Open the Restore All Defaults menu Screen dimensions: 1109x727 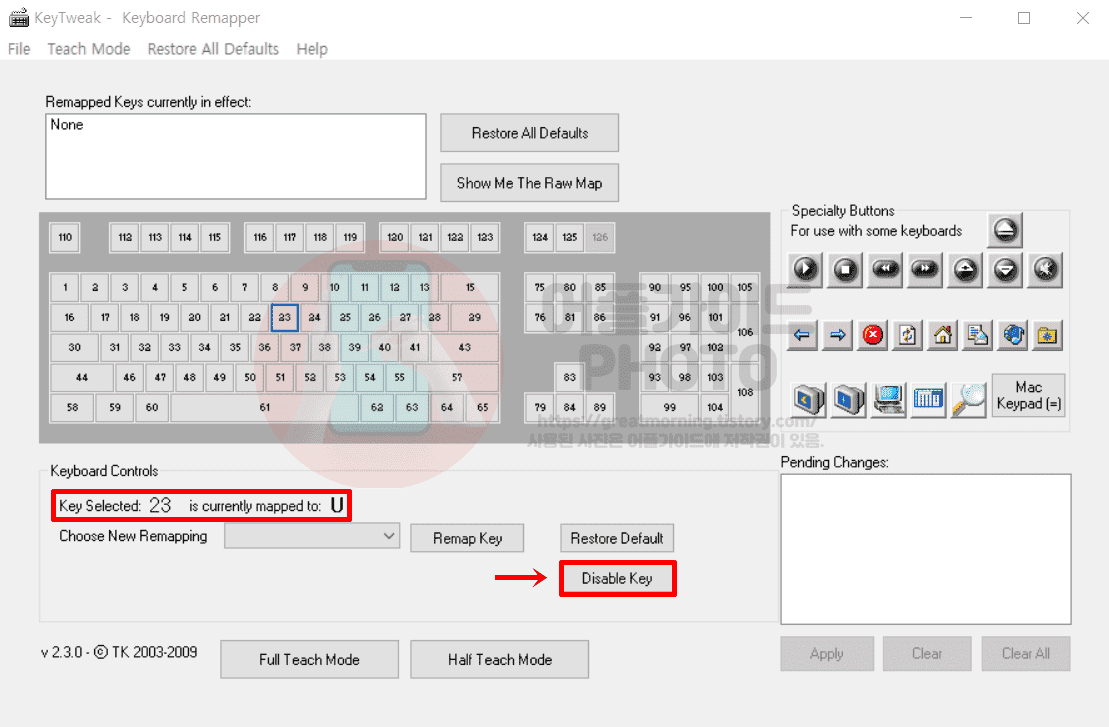[x=213, y=49]
